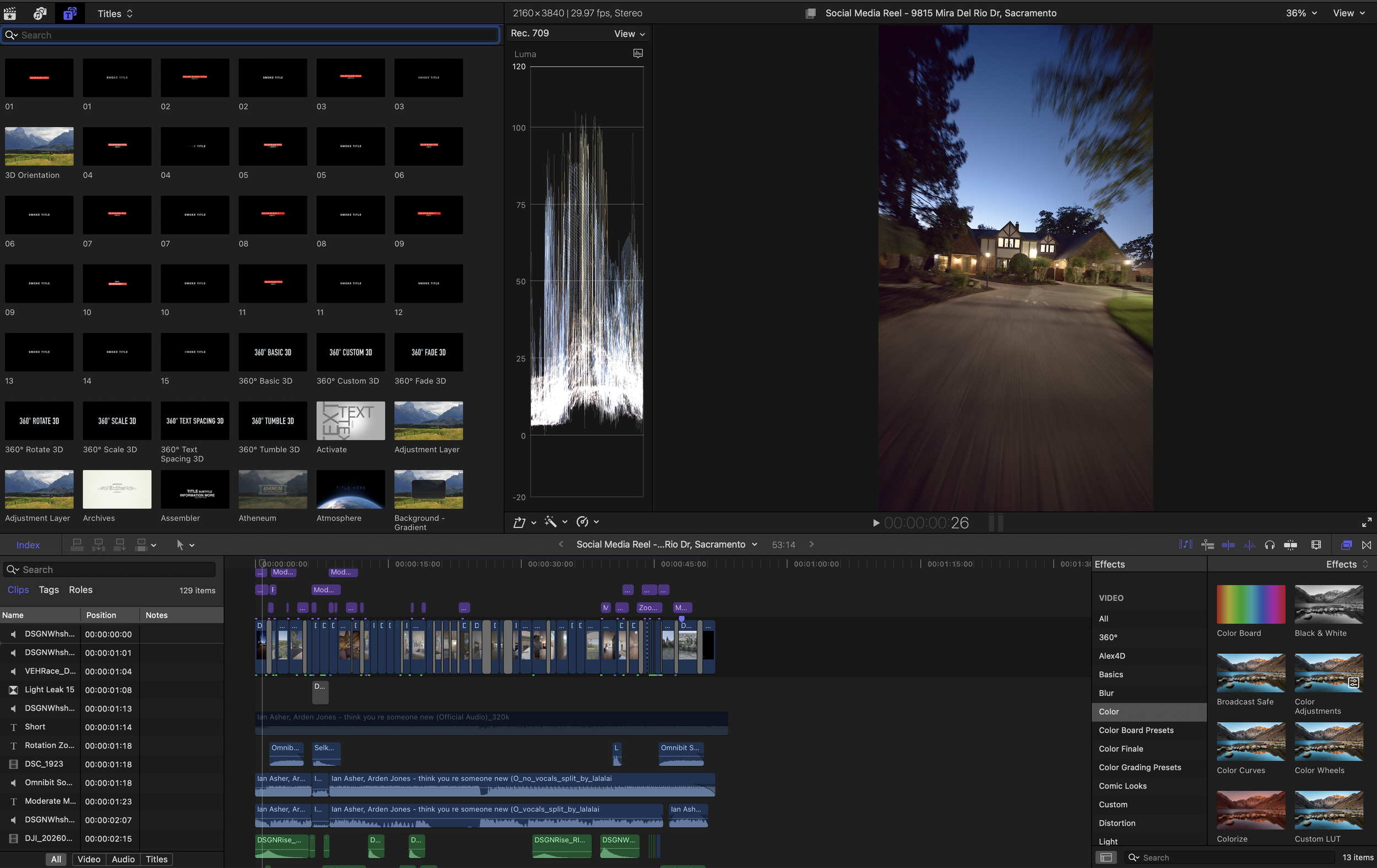Switch to the Roles tab in the index
The height and width of the screenshot is (868, 1377).
[x=80, y=589]
